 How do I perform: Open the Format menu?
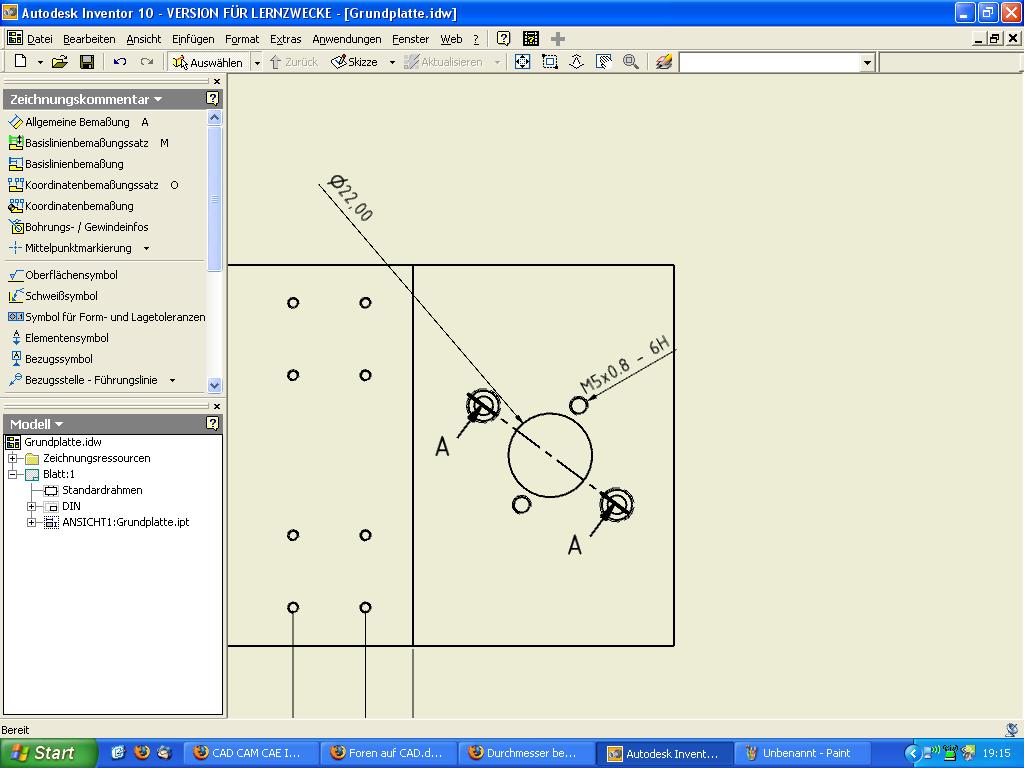[x=242, y=39]
